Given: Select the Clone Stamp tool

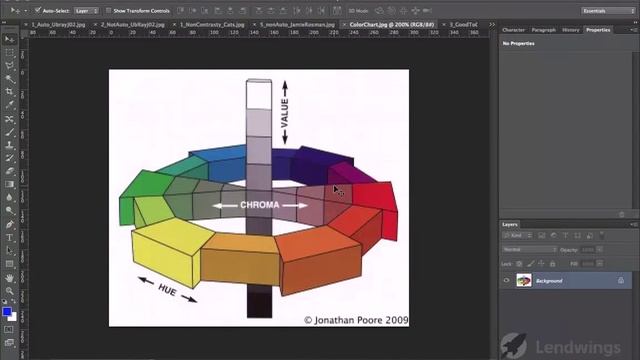Looking at the screenshot, I should click(9, 145).
